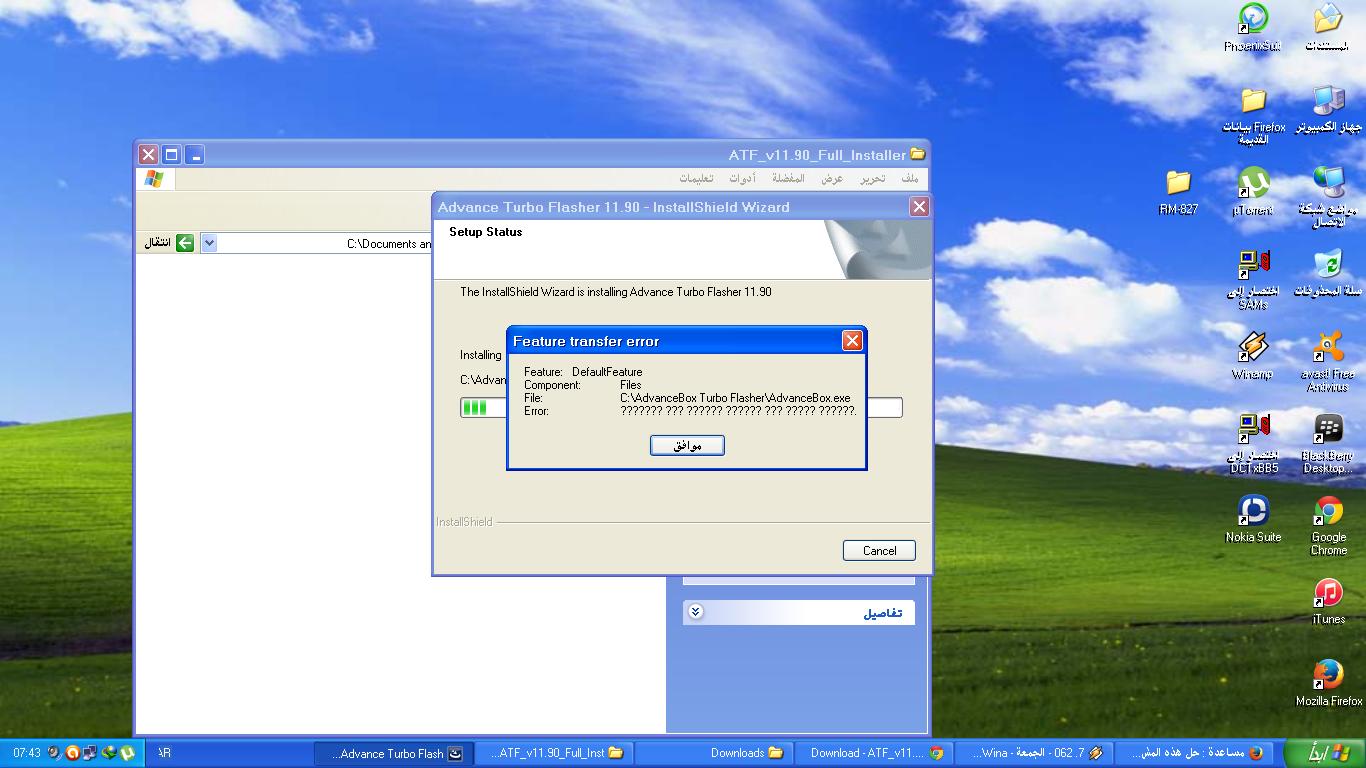Image resolution: width=1366 pixels, height=768 pixels.
Task: Click the µTorrent tray icon
Action: point(127,753)
